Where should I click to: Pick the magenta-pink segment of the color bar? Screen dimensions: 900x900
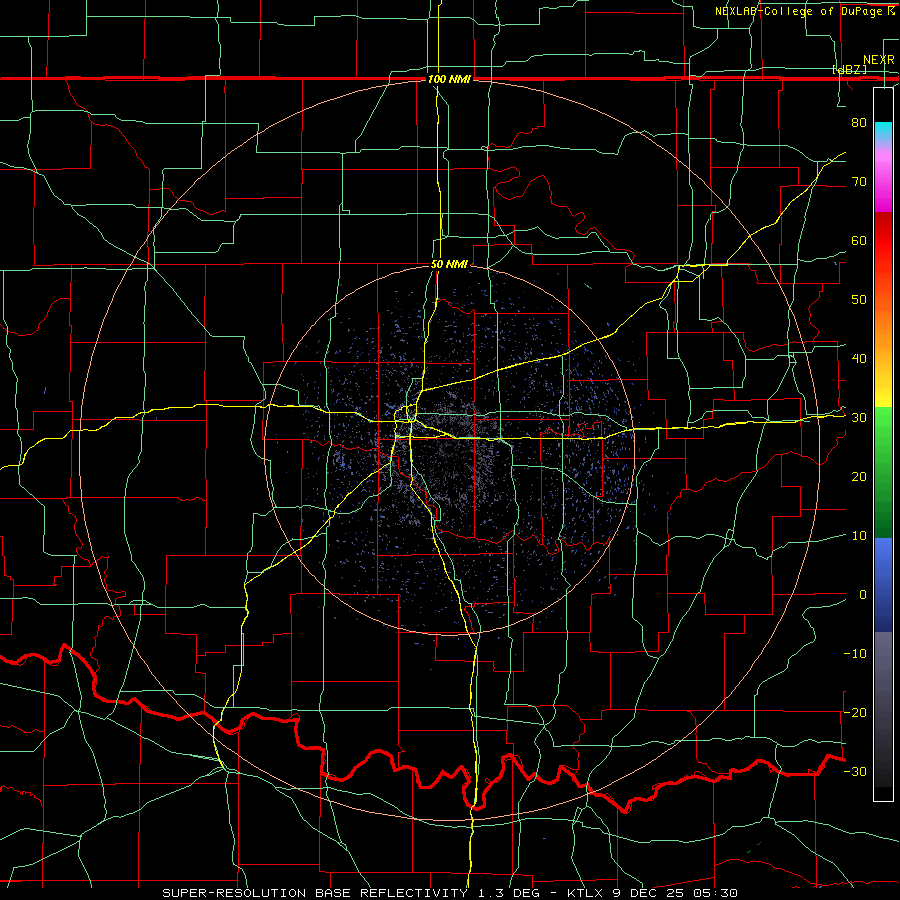pyautogui.click(x=883, y=178)
